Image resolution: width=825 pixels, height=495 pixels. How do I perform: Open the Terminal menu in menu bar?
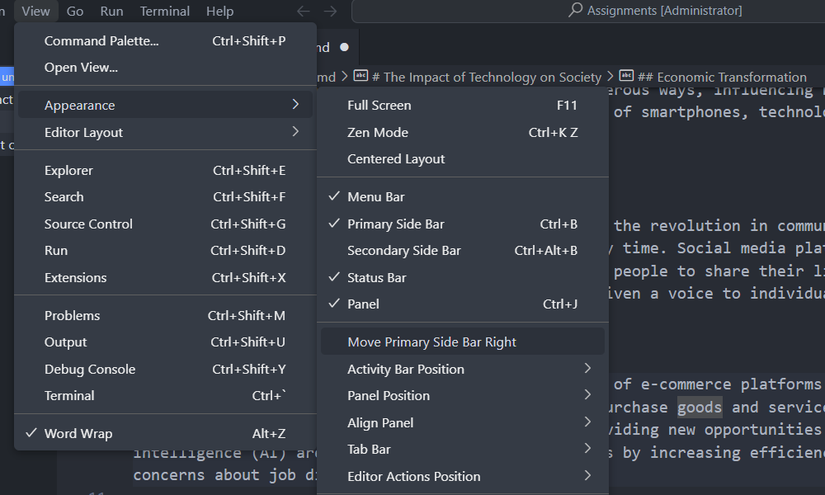(x=165, y=11)
